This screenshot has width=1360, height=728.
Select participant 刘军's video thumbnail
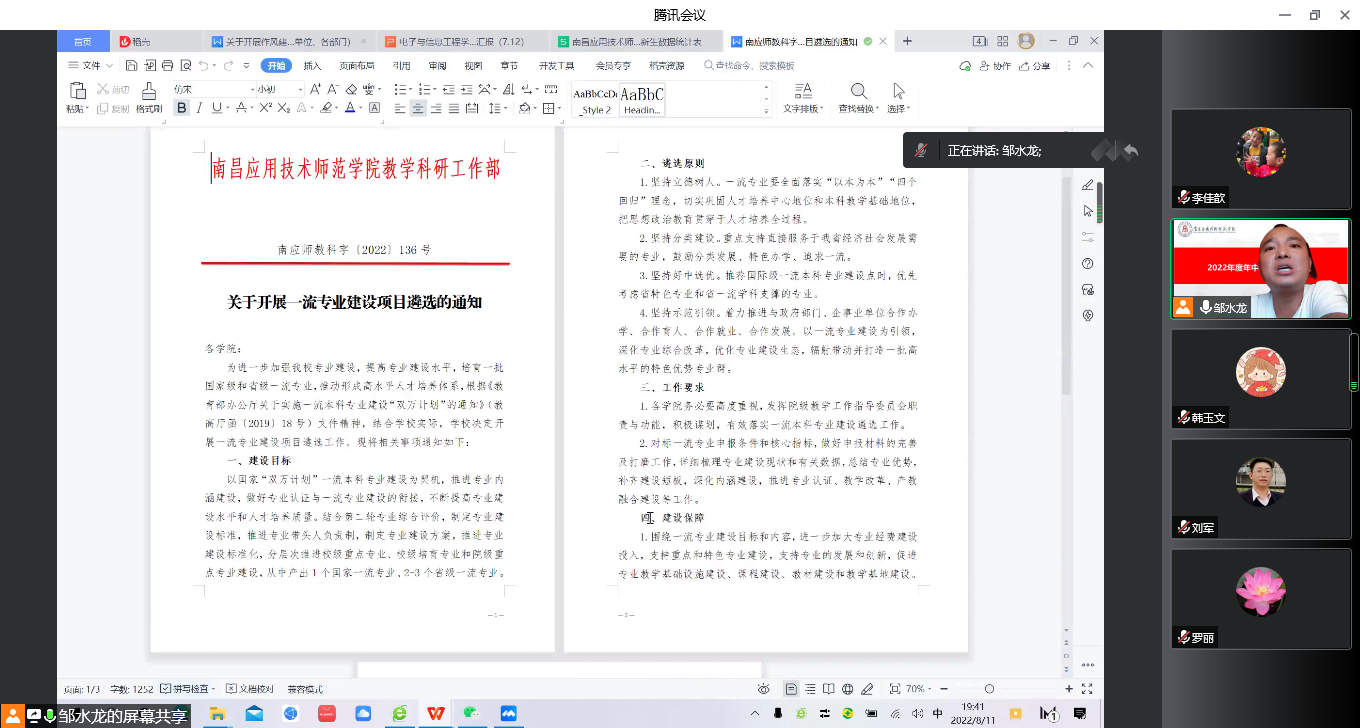pyautogui.click(x=1260, y=487)
